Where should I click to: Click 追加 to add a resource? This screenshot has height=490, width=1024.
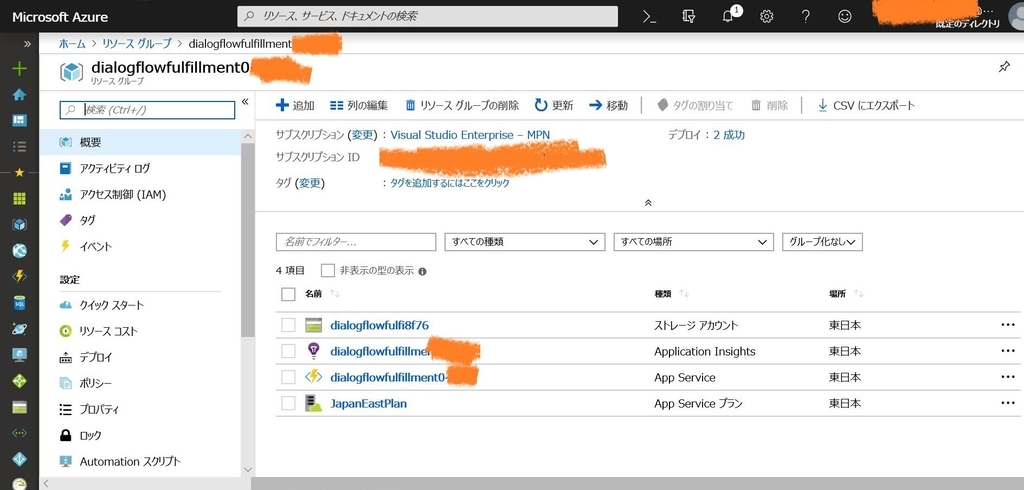(x=295, y=105)
